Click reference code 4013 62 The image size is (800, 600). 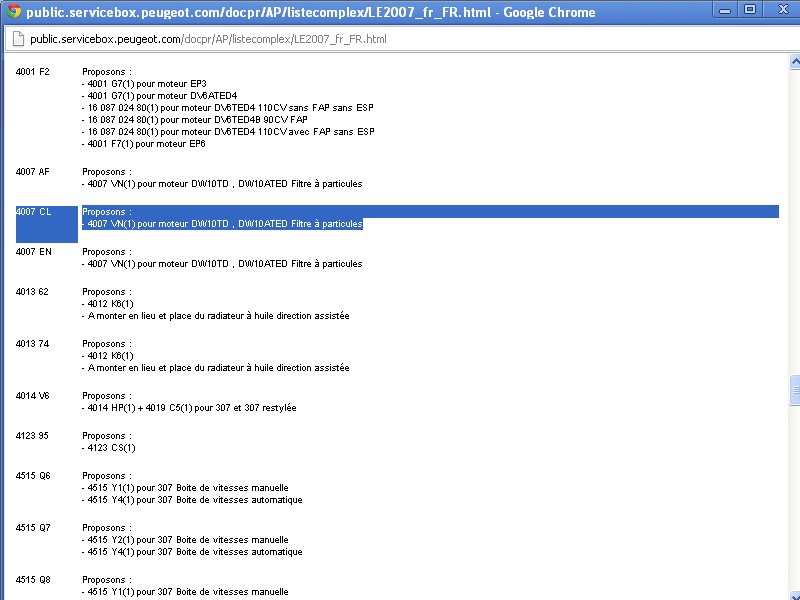point(32,292)
